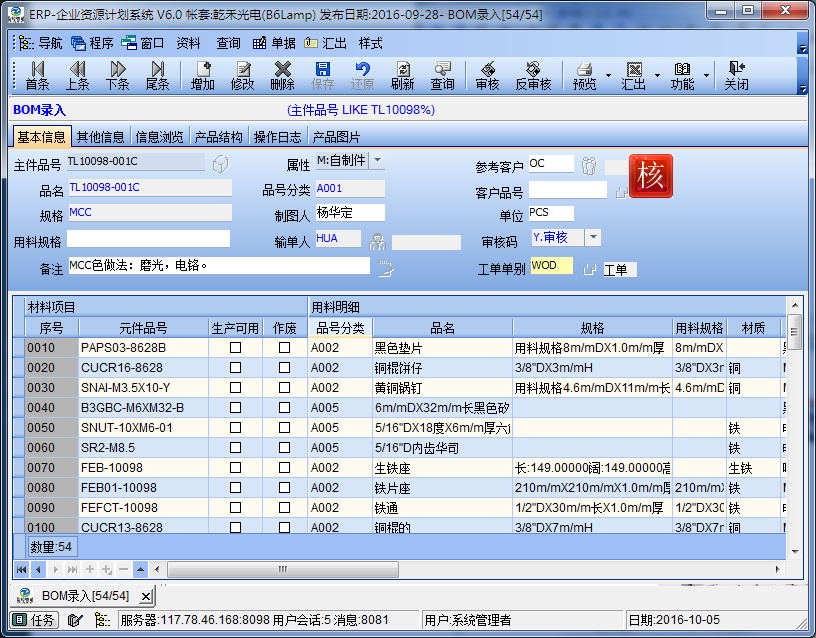
Task: Click the 汇出 (Export) toolbar icon
Action: 634,75
